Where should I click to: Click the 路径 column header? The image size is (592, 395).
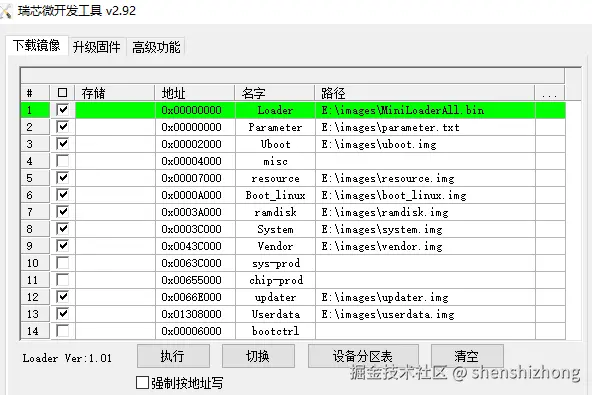[425, 93]
